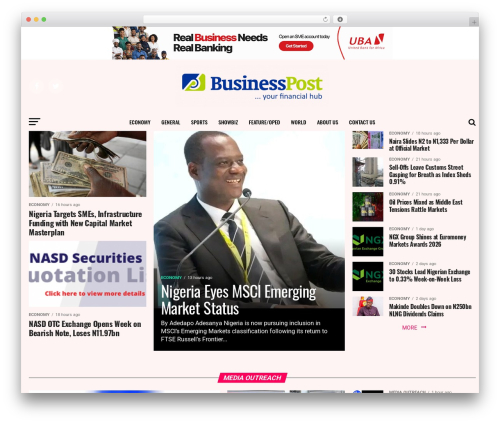Click the faded Twitter social icon

(x=56, y=86)
